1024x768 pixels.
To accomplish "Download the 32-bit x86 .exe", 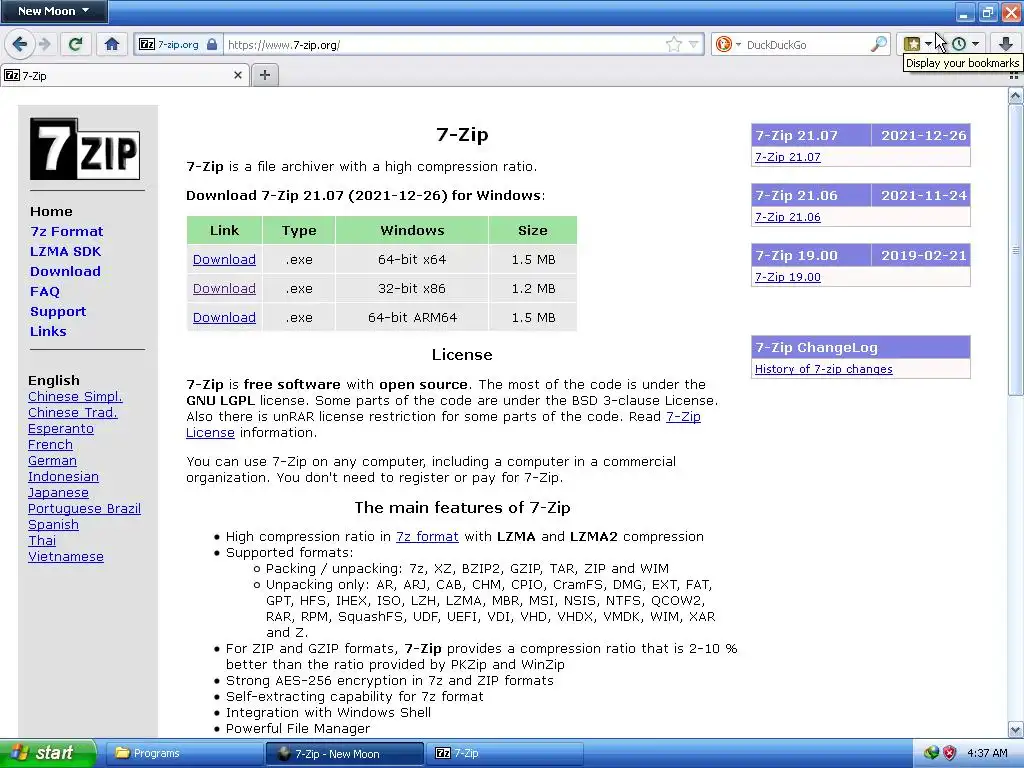I will [224, 288].
